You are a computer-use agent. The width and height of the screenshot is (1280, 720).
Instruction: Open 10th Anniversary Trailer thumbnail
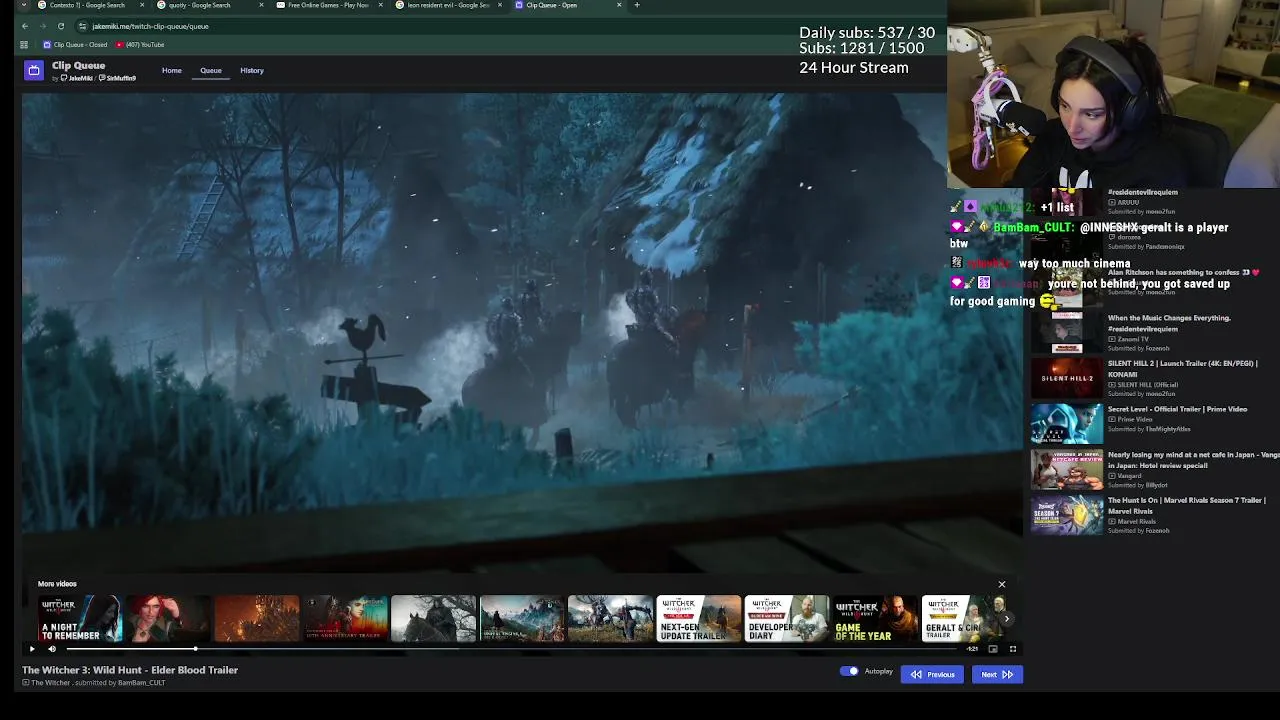[x=345, y=618]
